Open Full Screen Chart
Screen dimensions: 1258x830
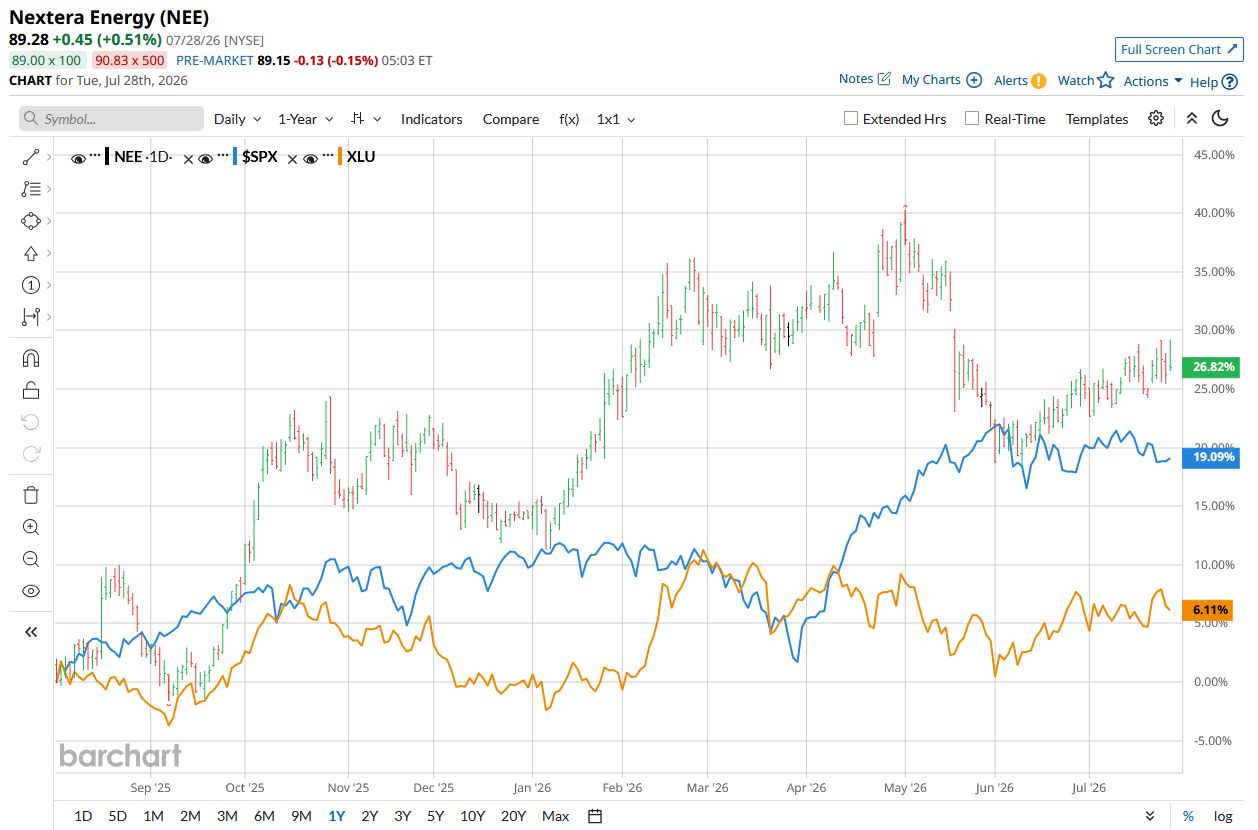(x=1179, y=49)
